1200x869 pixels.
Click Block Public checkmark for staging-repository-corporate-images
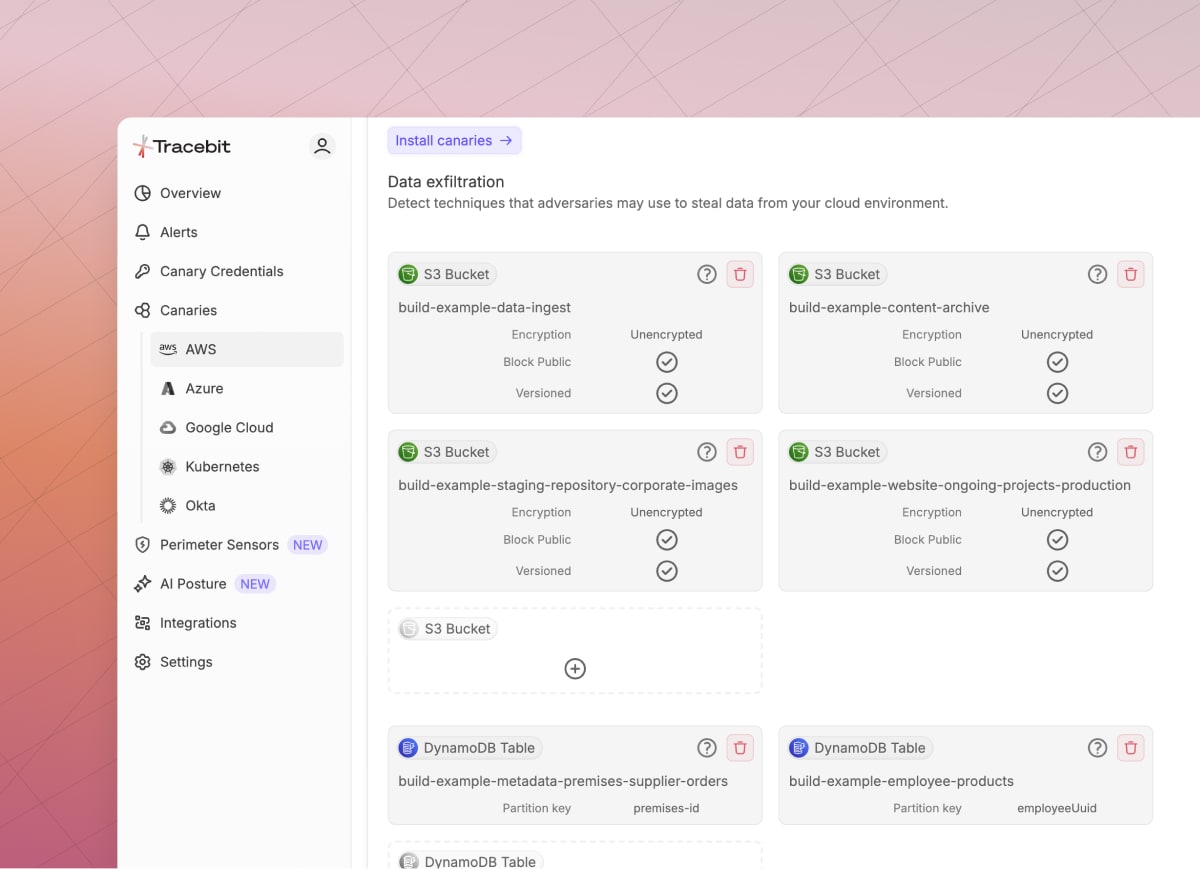click(x=667, y=540)
